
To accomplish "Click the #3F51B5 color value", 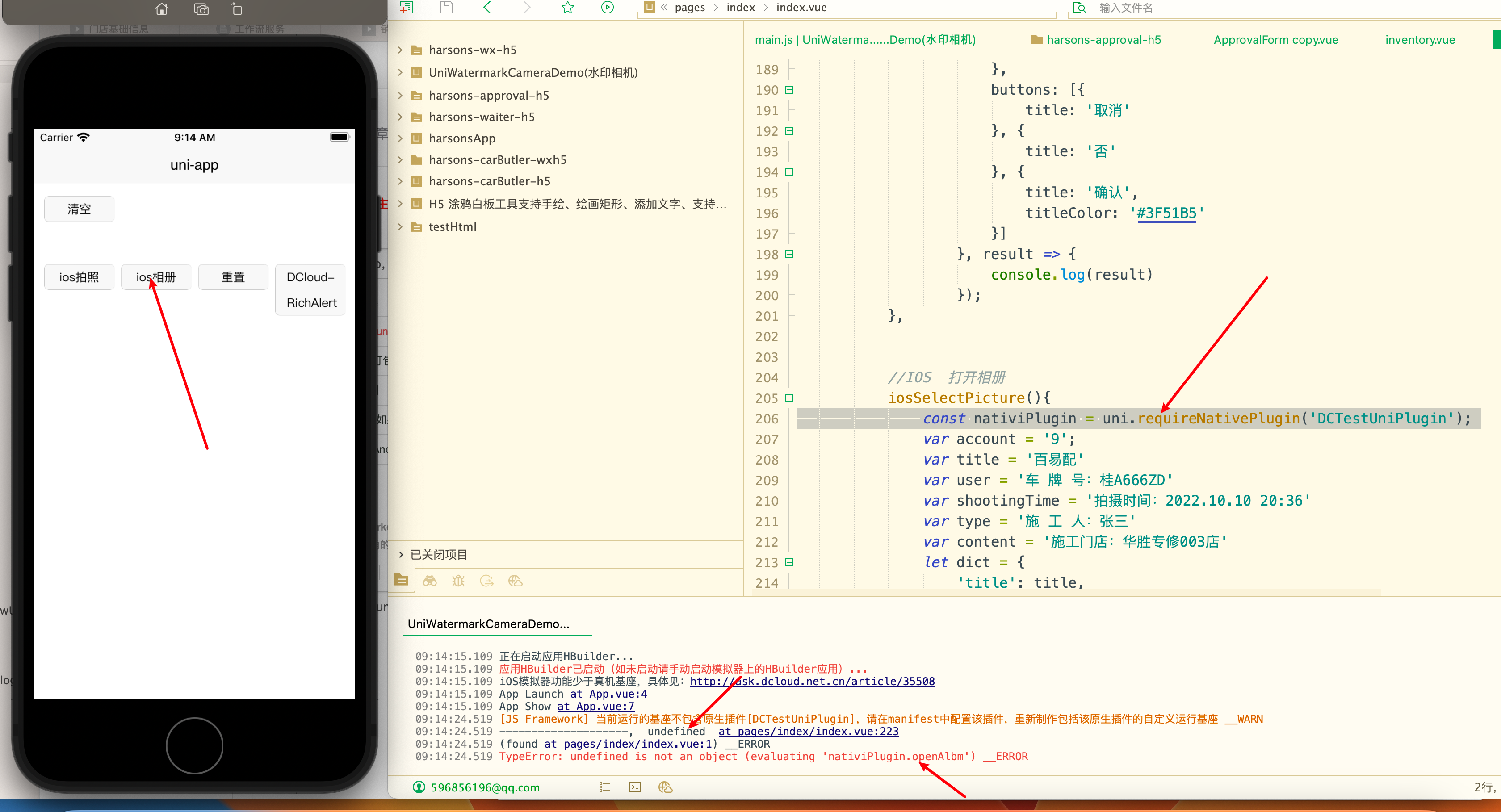I will click(1166, 213).
